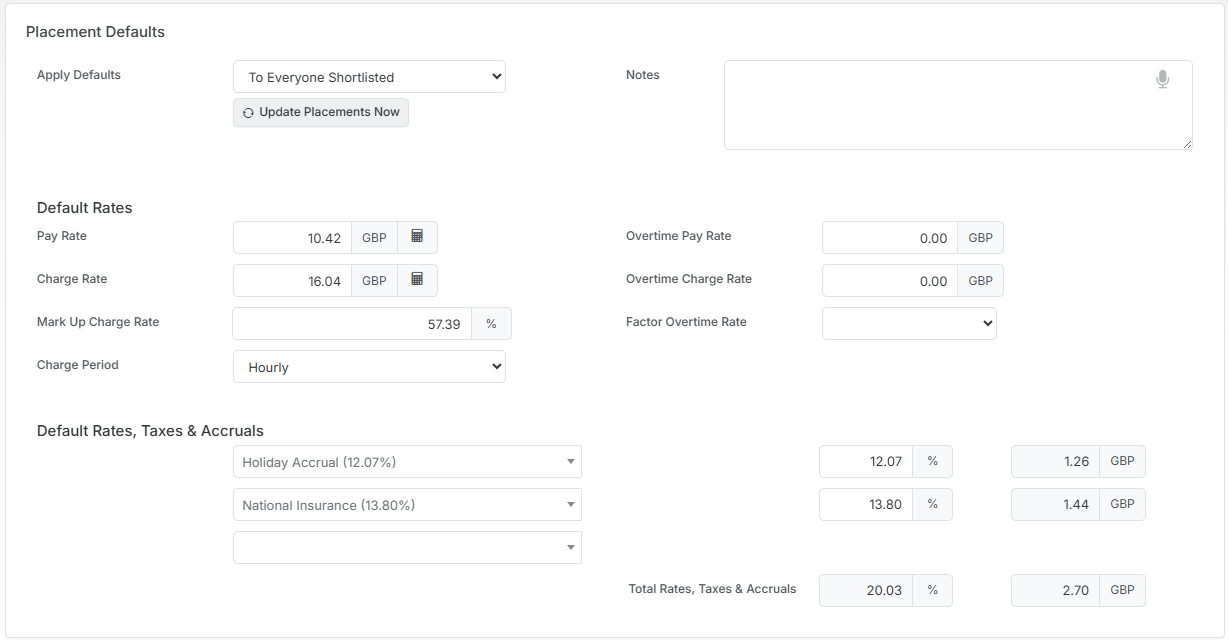This screenshot has height=640, width=1228.
Task: Click into the Notes text area
Action: click(x=958, y=105)
